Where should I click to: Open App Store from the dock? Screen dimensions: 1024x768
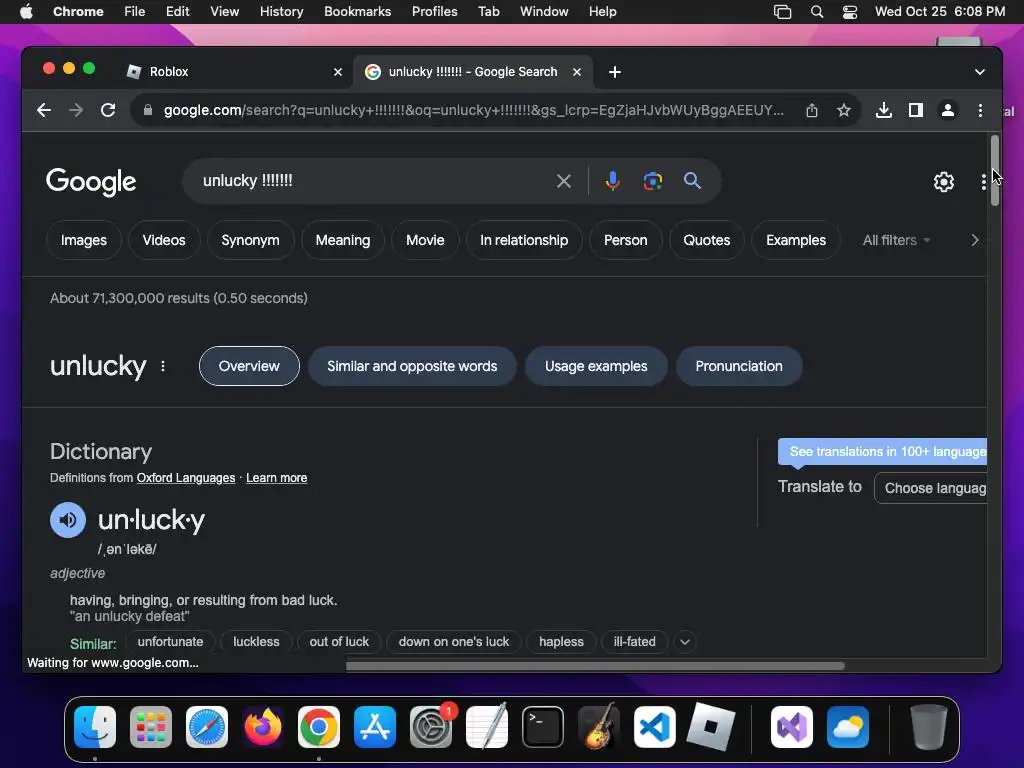[x=375, y=727]
